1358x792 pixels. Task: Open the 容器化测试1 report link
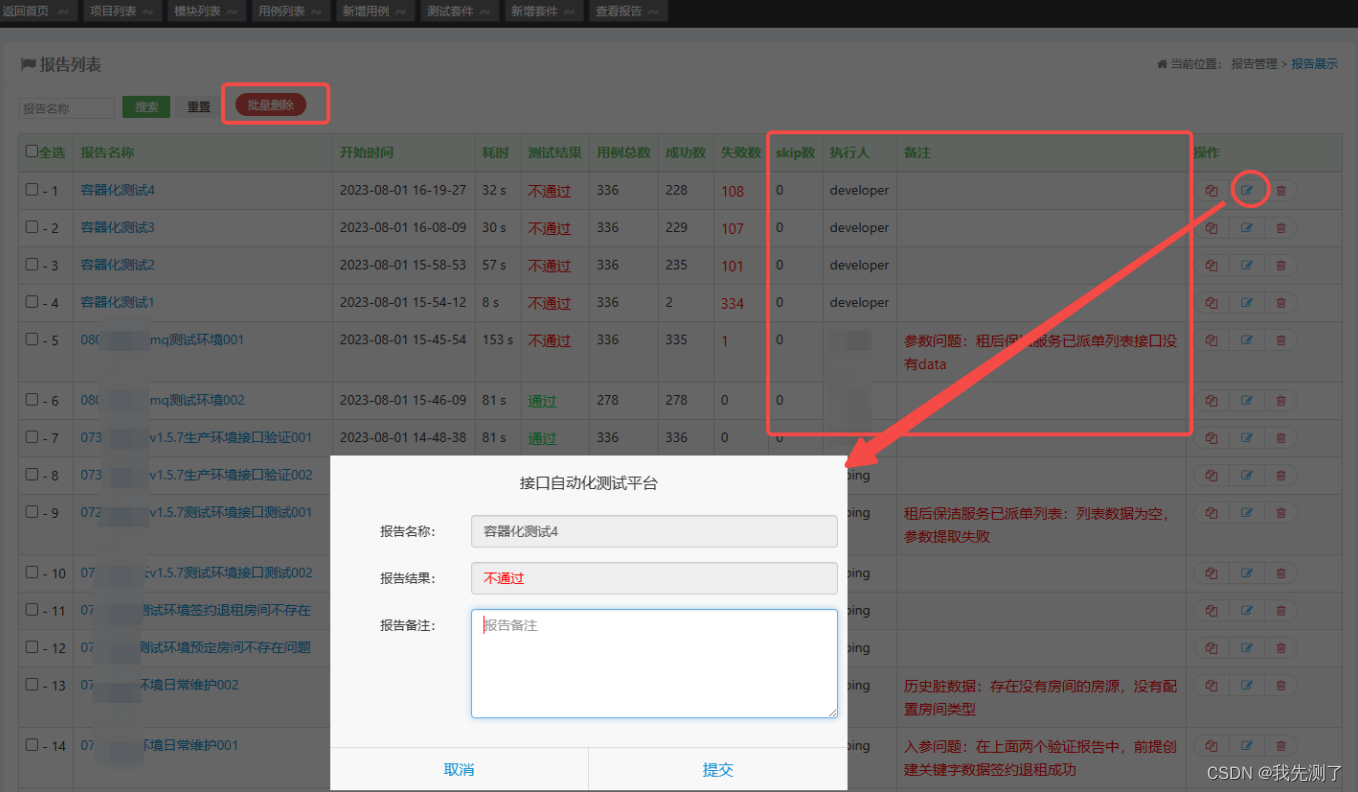(x=118, y=302)
